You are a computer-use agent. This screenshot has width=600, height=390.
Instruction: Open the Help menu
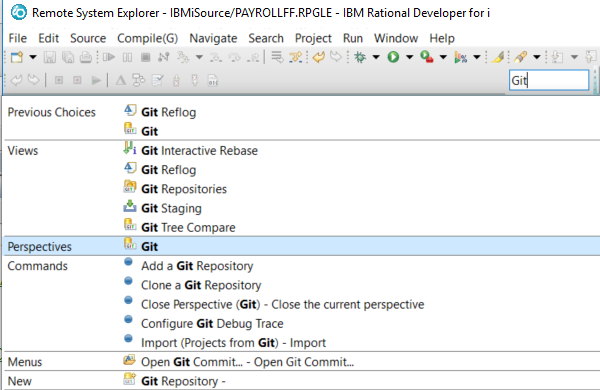(442, 39)
